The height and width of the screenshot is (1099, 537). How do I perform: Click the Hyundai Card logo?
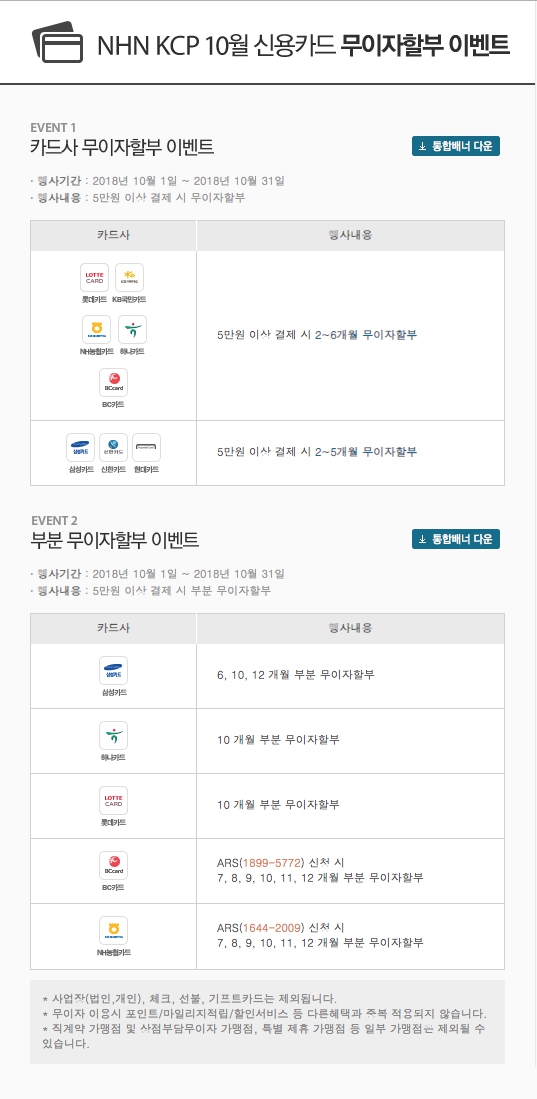[x=147, y=447]
